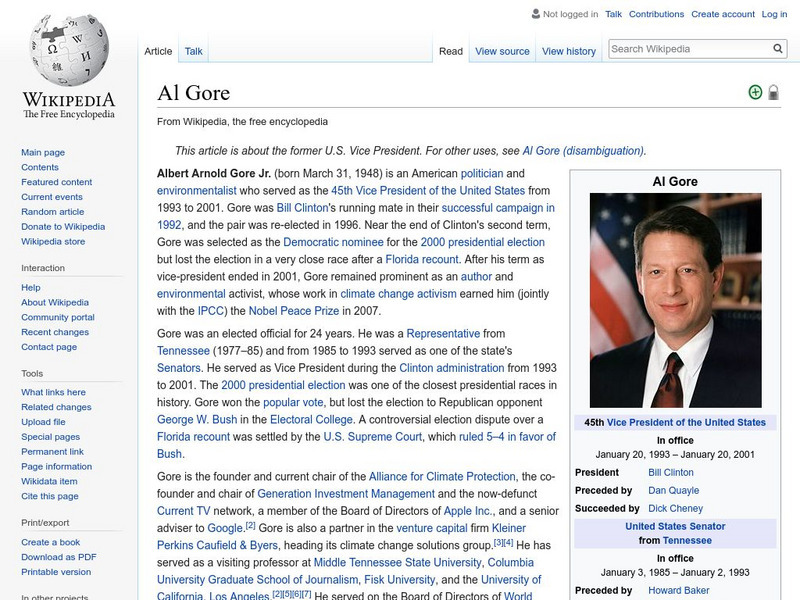Viewport: 800px width, 600px height.
Task: Follow the Nobel Peace Prize link
Action: [x=294, y=311]
